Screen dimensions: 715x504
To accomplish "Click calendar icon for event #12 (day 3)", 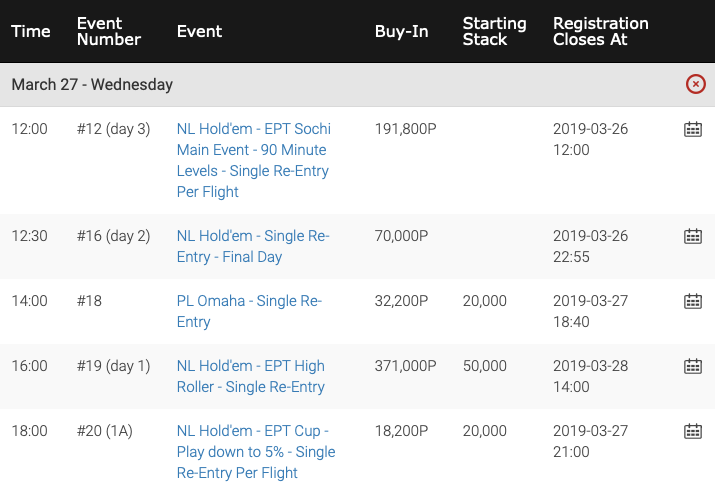I will coord(693,129).
